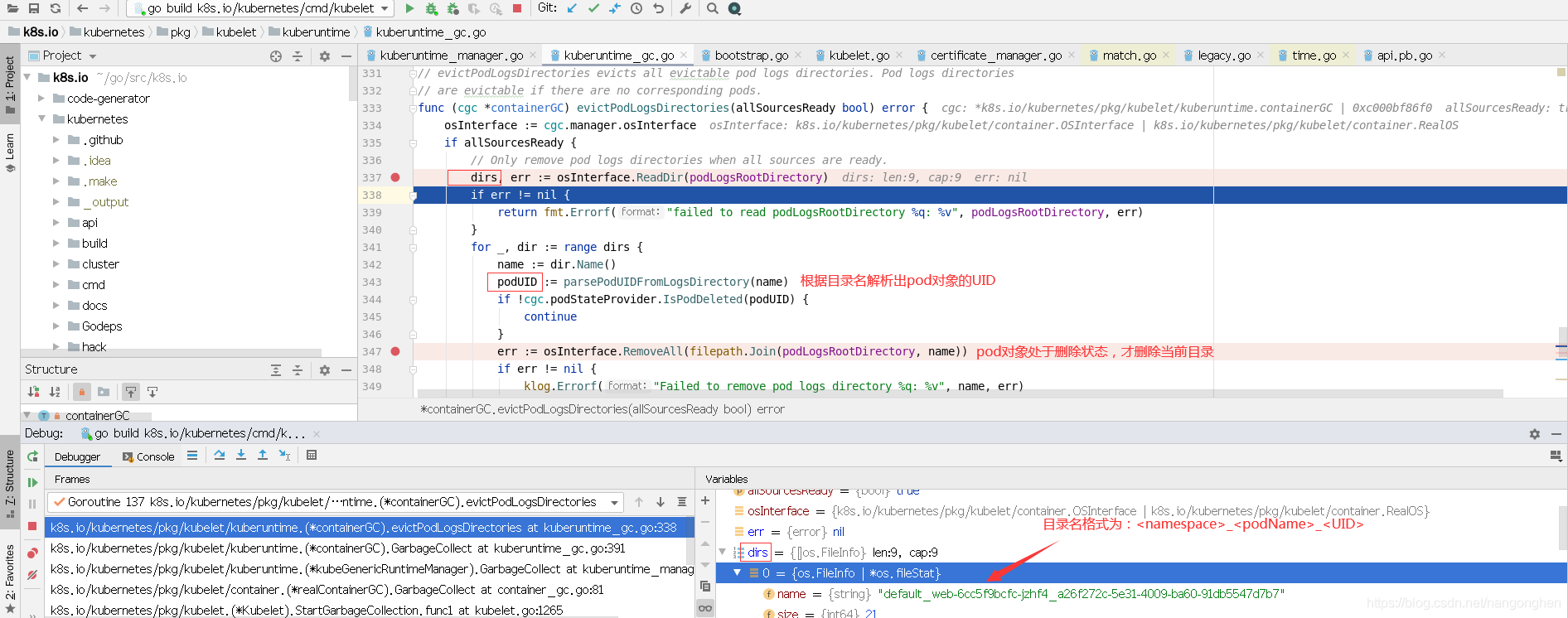Switch to api.pb.go tab
1568x618 pixels.
click(1404, 56)
